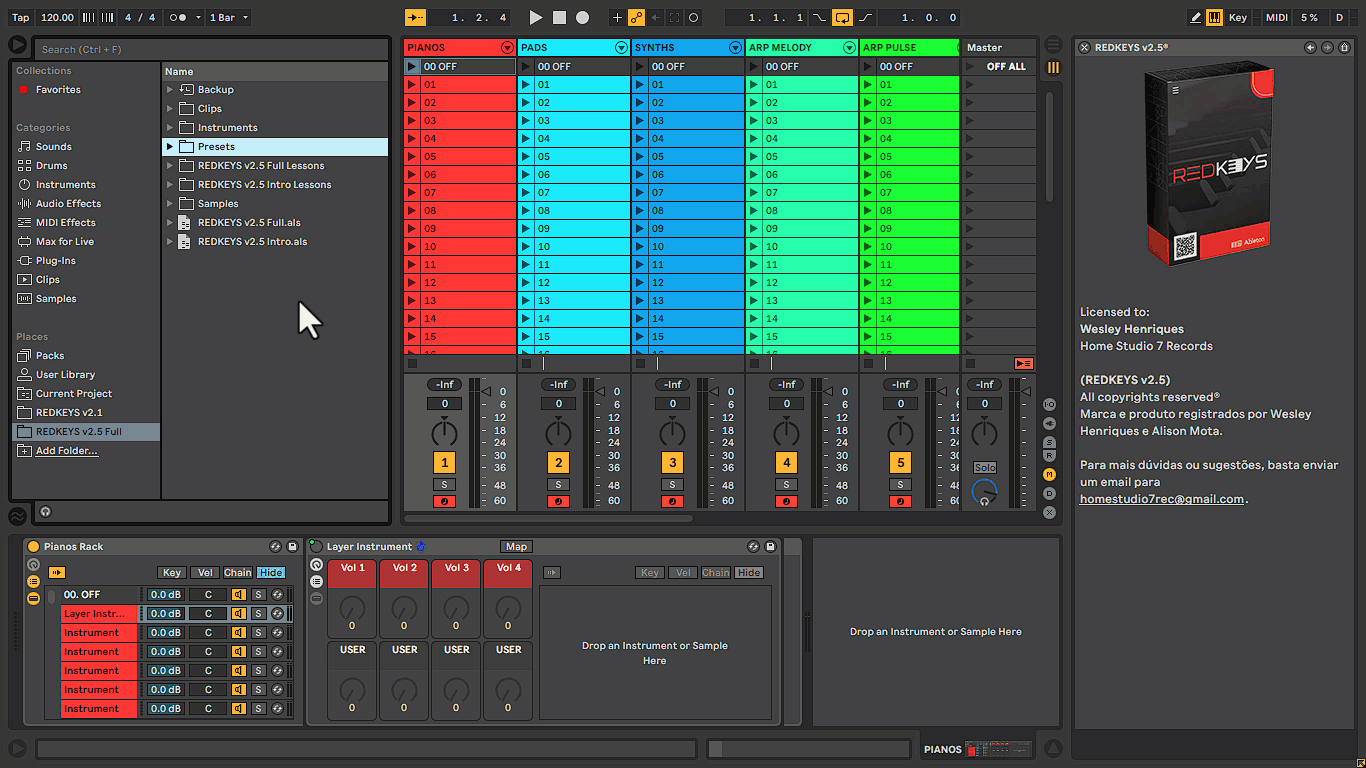Click the hot-swap icon on the Pianos Rack
This screenshot has height=768, width=1366.
coord(276,546)
